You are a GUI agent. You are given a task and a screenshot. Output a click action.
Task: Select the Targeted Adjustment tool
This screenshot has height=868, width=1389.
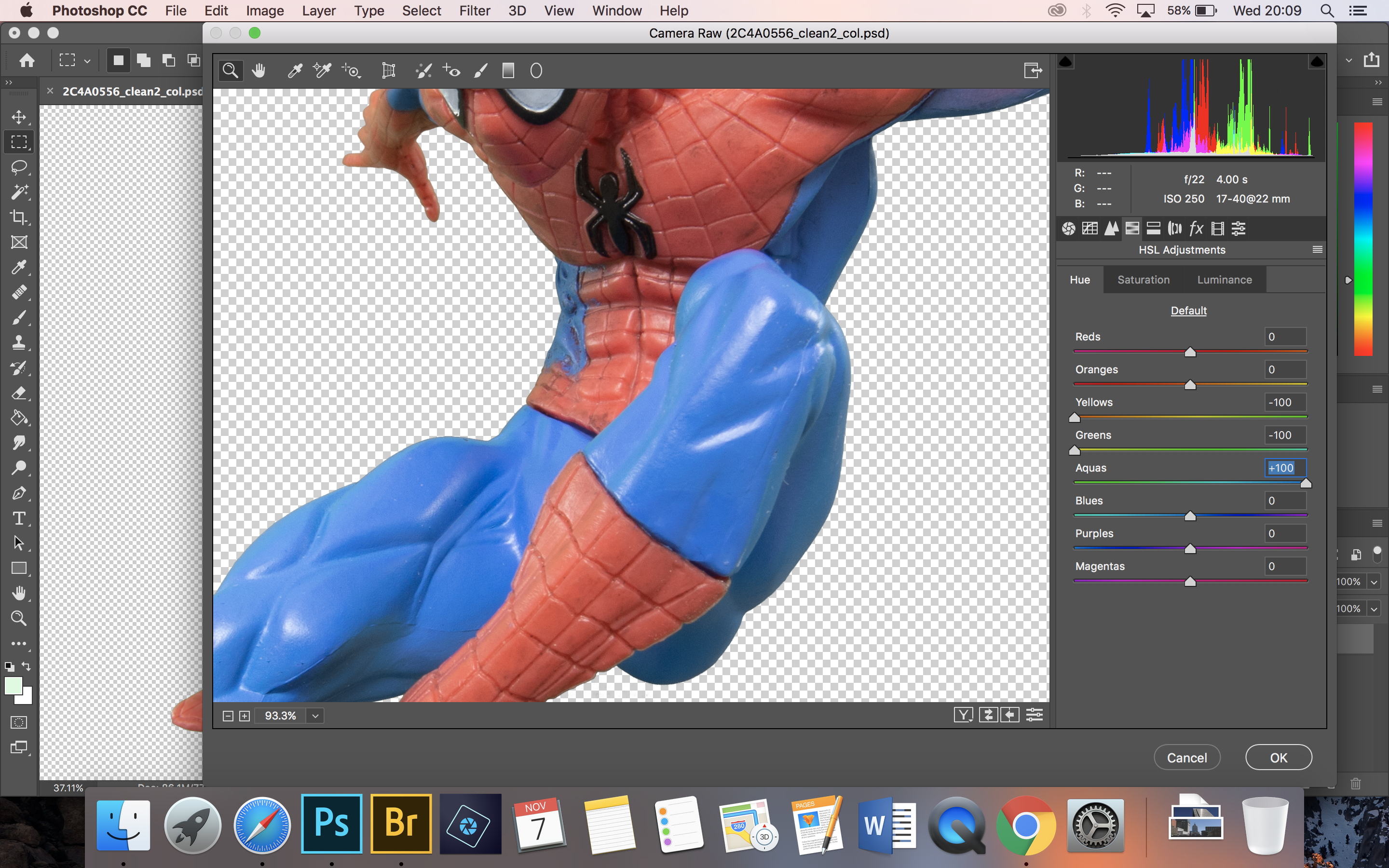coord(351,70)
